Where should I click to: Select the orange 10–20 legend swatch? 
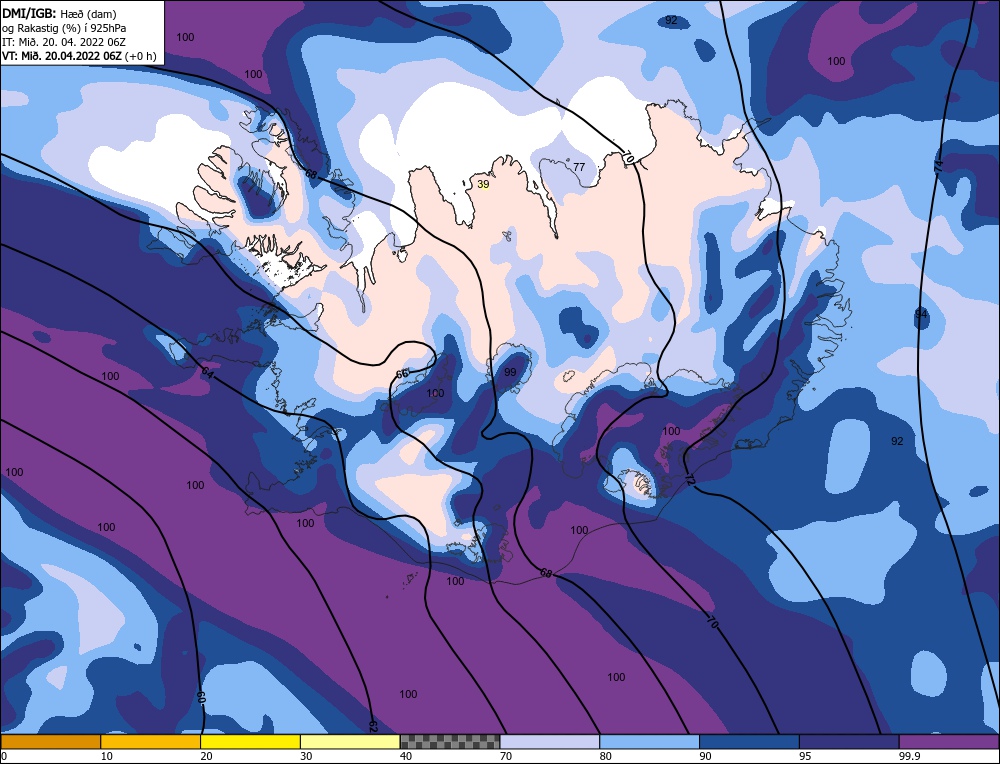151,741
